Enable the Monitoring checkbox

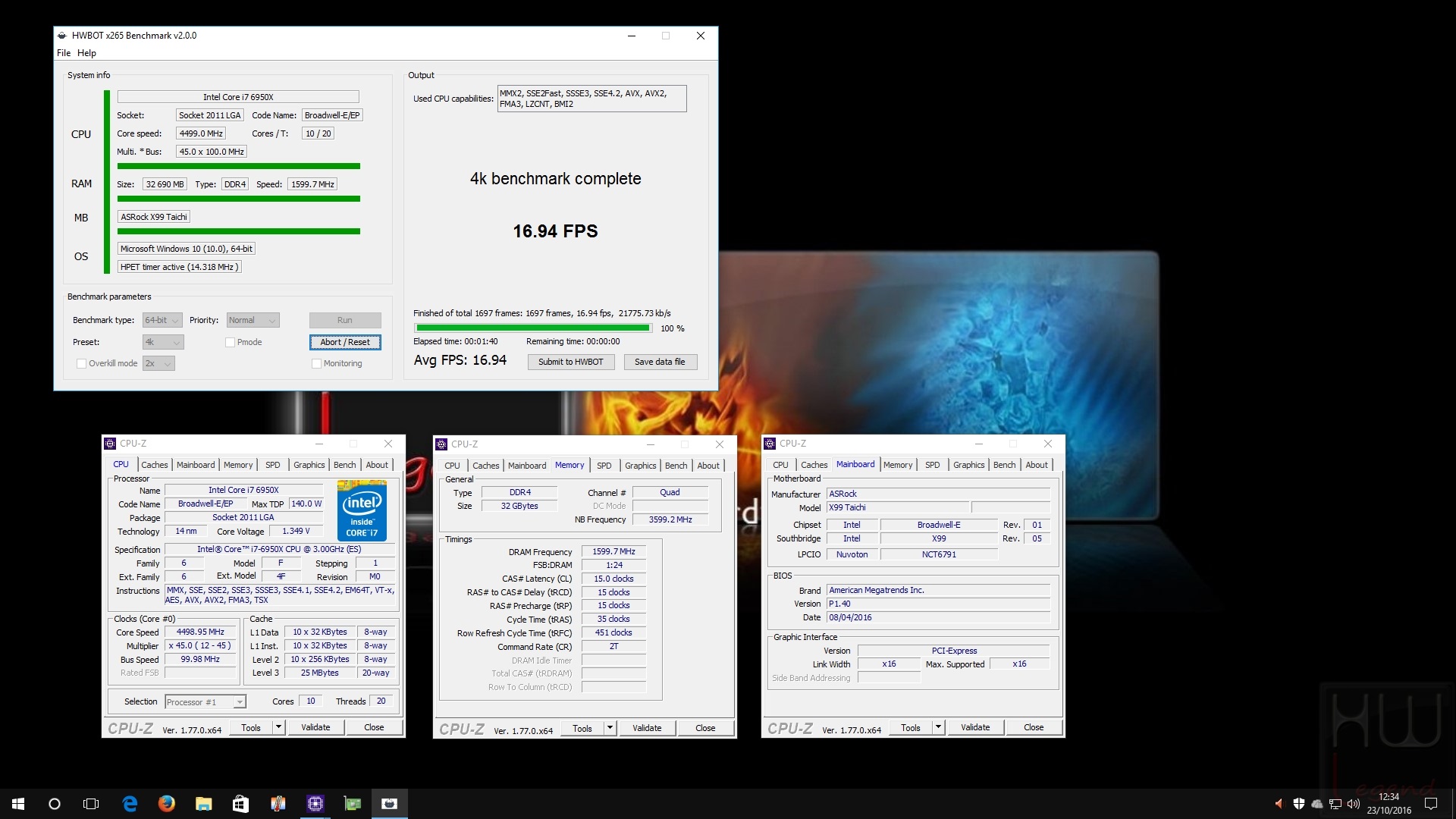coord(316,364)
